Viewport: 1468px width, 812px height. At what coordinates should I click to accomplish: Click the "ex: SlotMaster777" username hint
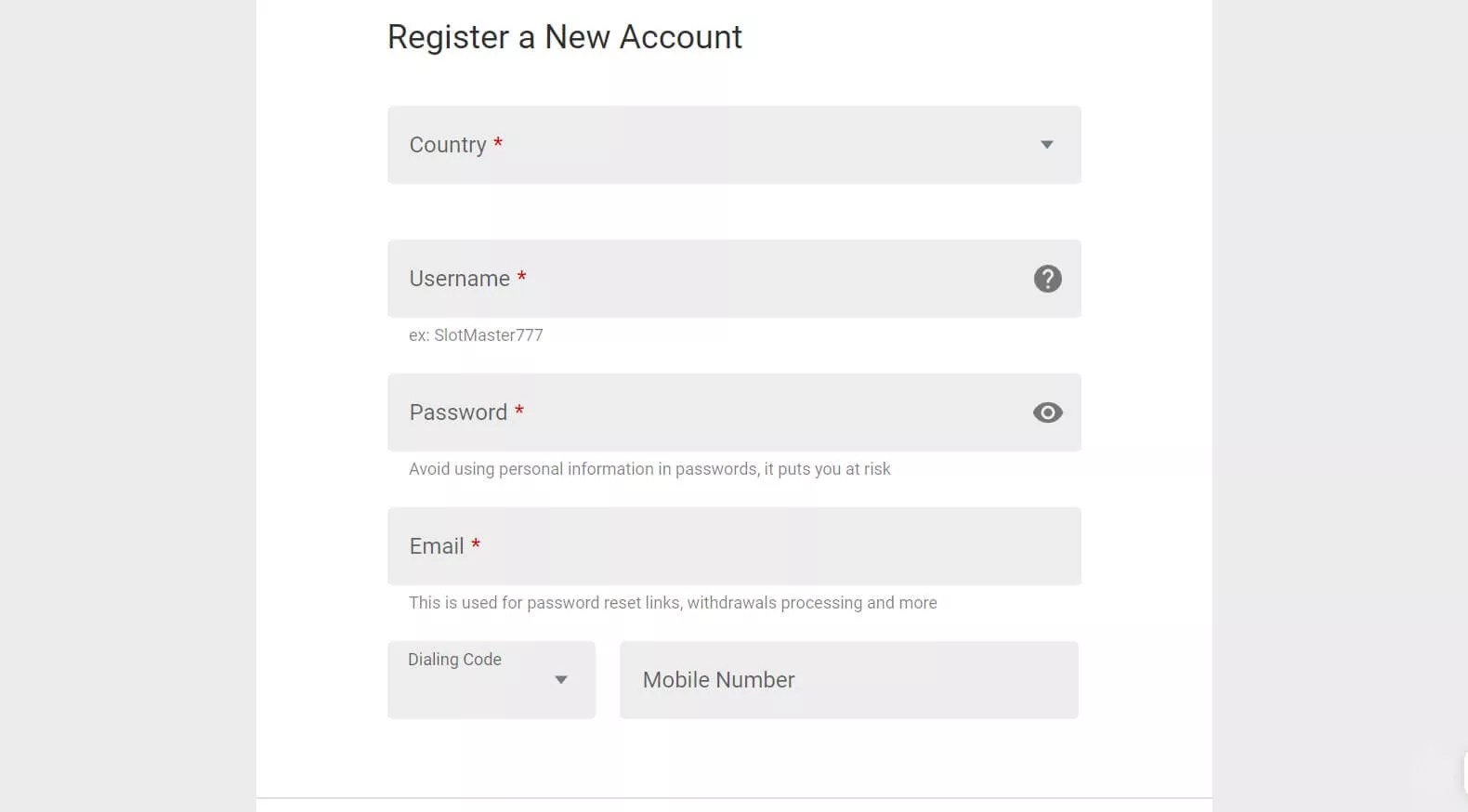(x=476, y=335)
